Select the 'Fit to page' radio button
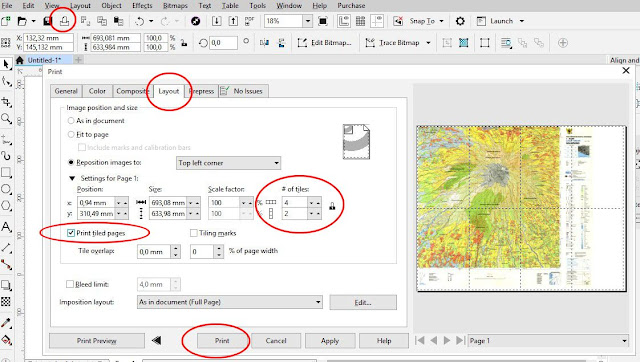Viewport: 640px width, 362px height. click(x=71, y=134)
